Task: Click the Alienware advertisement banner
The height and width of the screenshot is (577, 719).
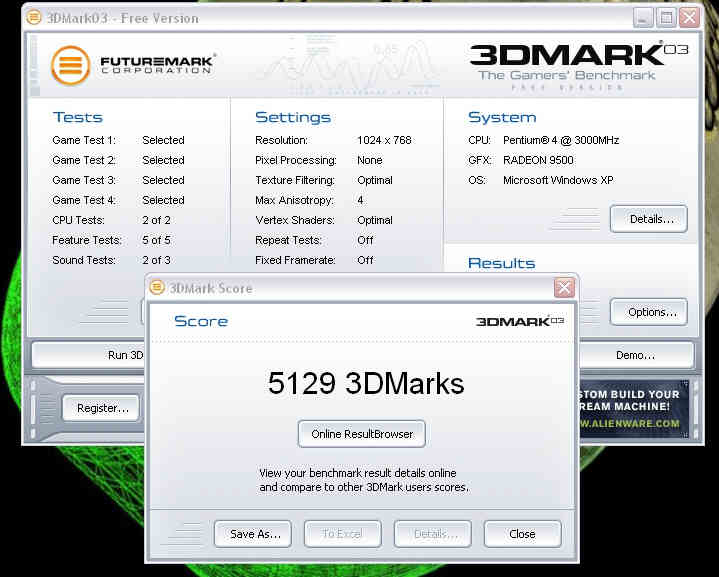Action: tap(634, 409)
